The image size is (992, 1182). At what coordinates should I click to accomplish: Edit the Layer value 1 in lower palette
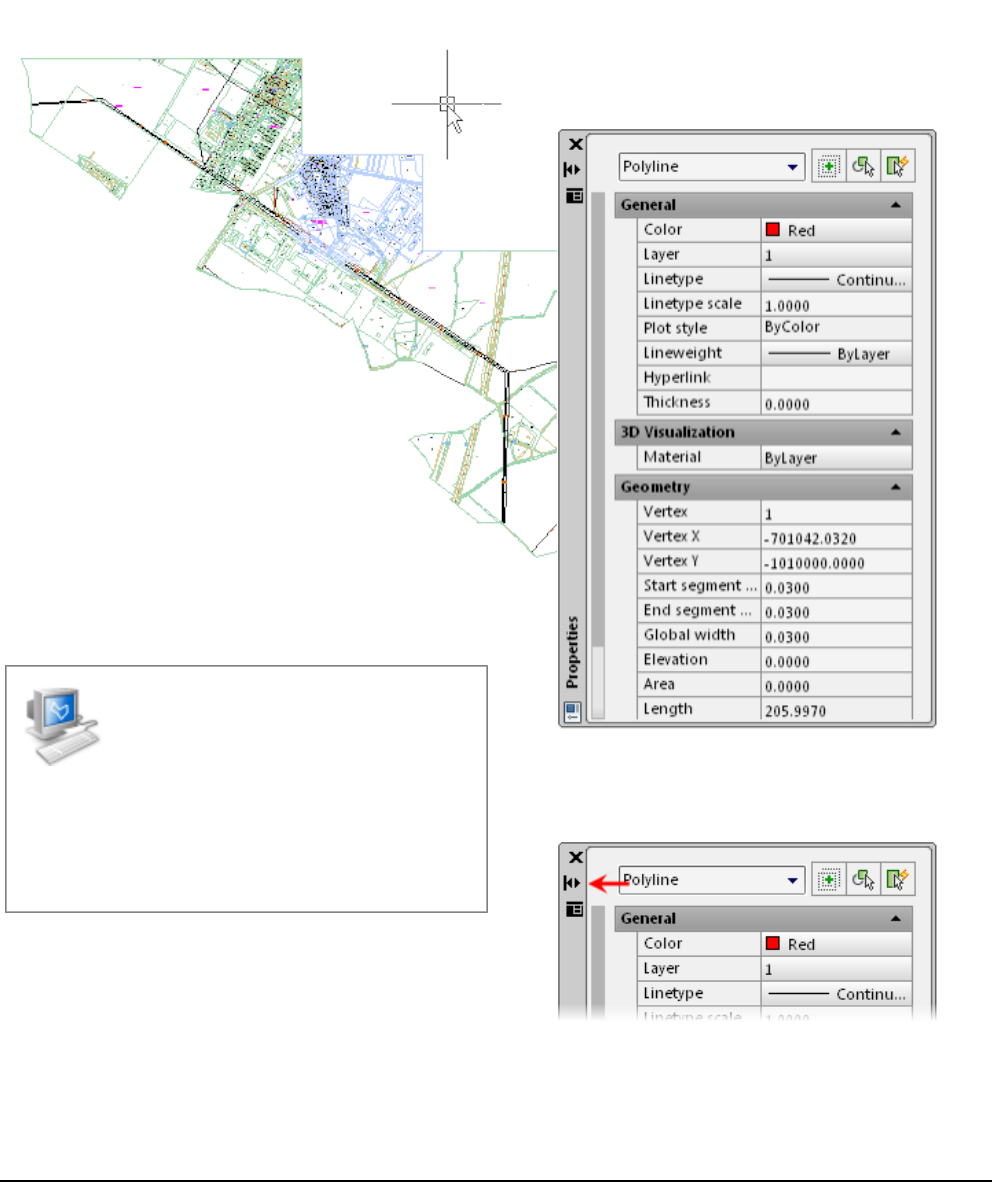point(836,969)
